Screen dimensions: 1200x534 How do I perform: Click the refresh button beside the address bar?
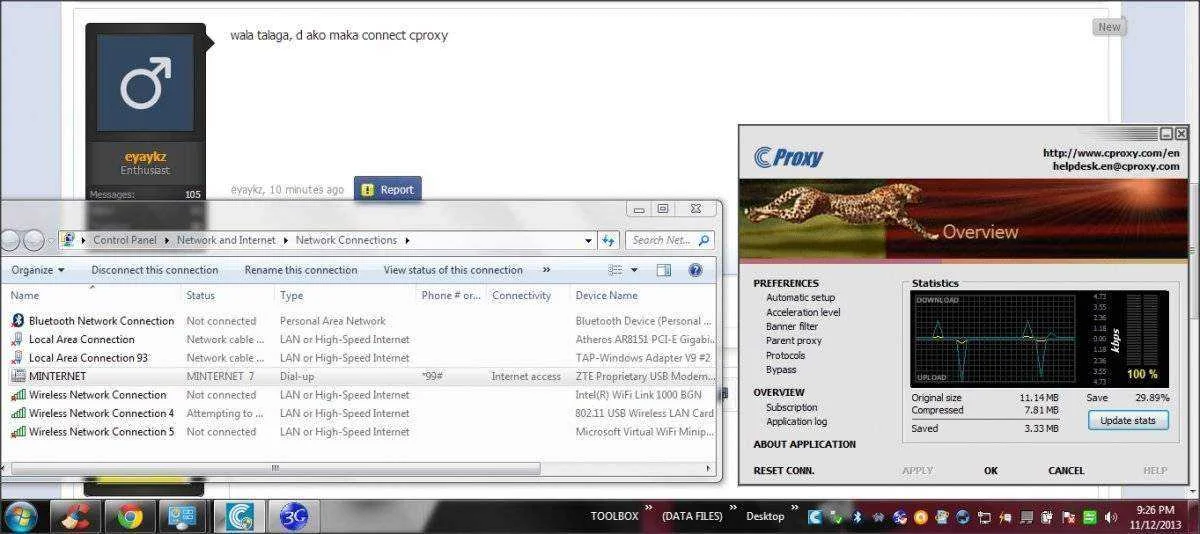(608, 240)
